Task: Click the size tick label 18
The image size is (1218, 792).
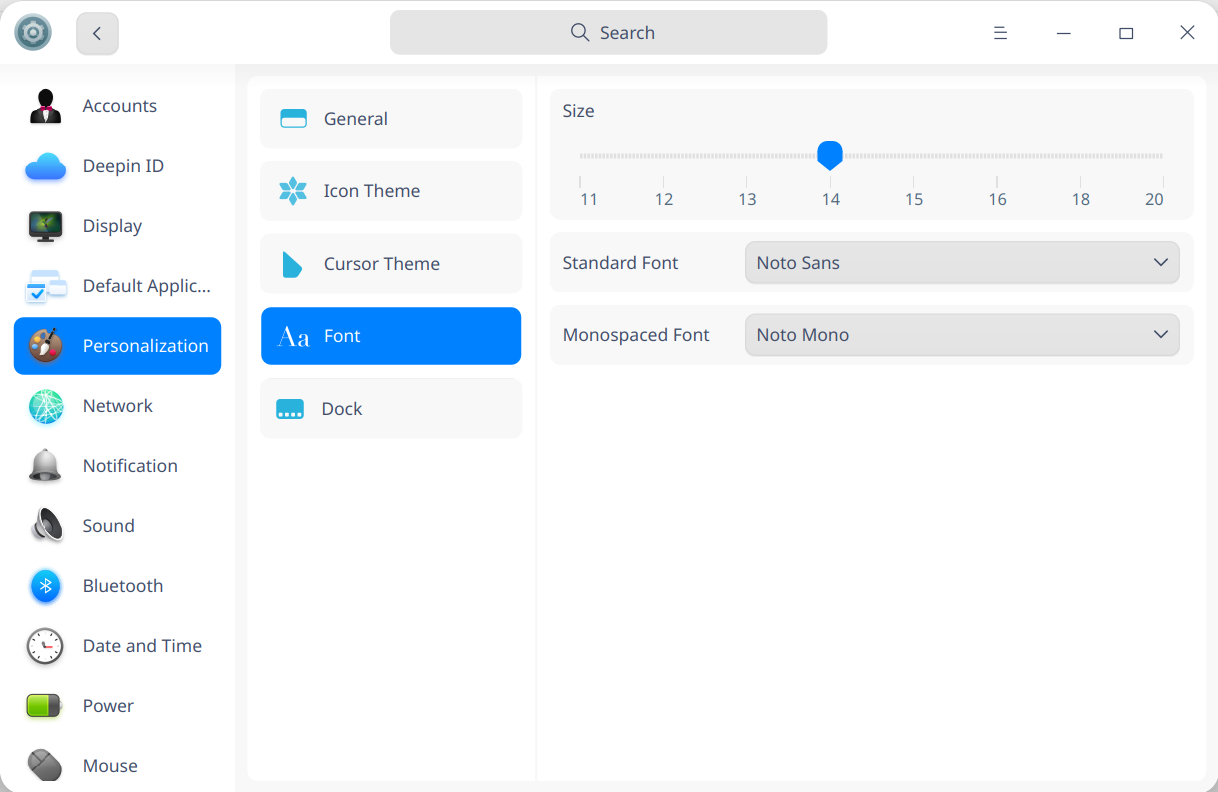Action: 1081,199
